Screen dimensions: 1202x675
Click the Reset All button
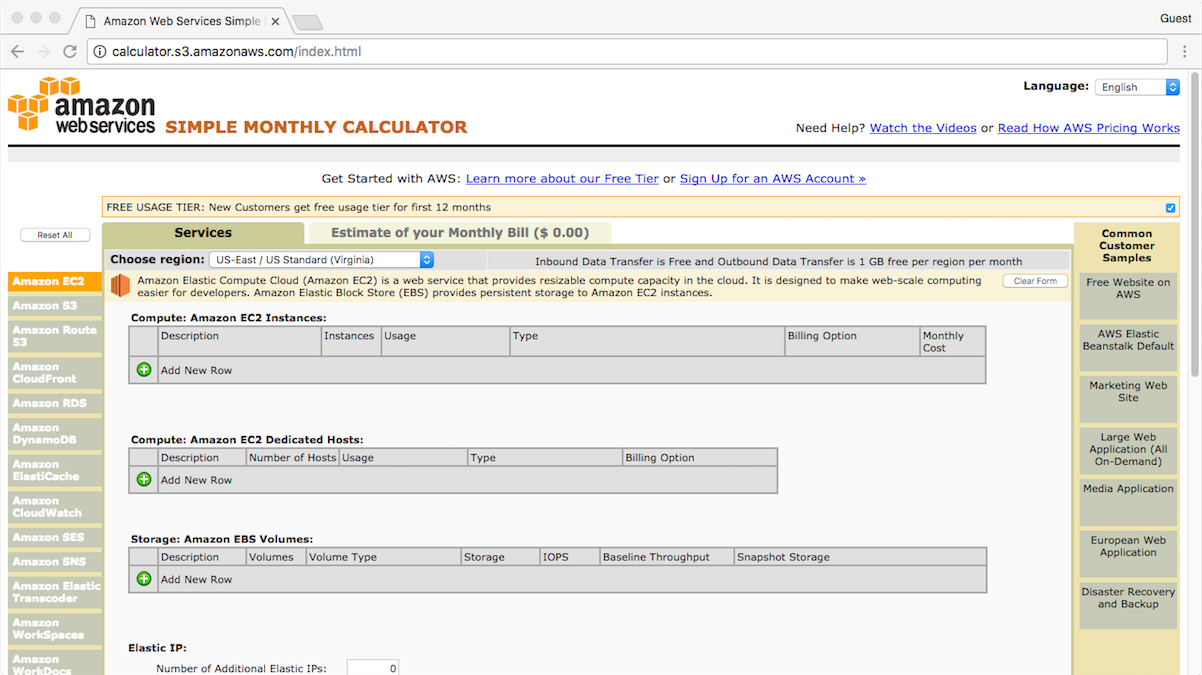[55, 235]
